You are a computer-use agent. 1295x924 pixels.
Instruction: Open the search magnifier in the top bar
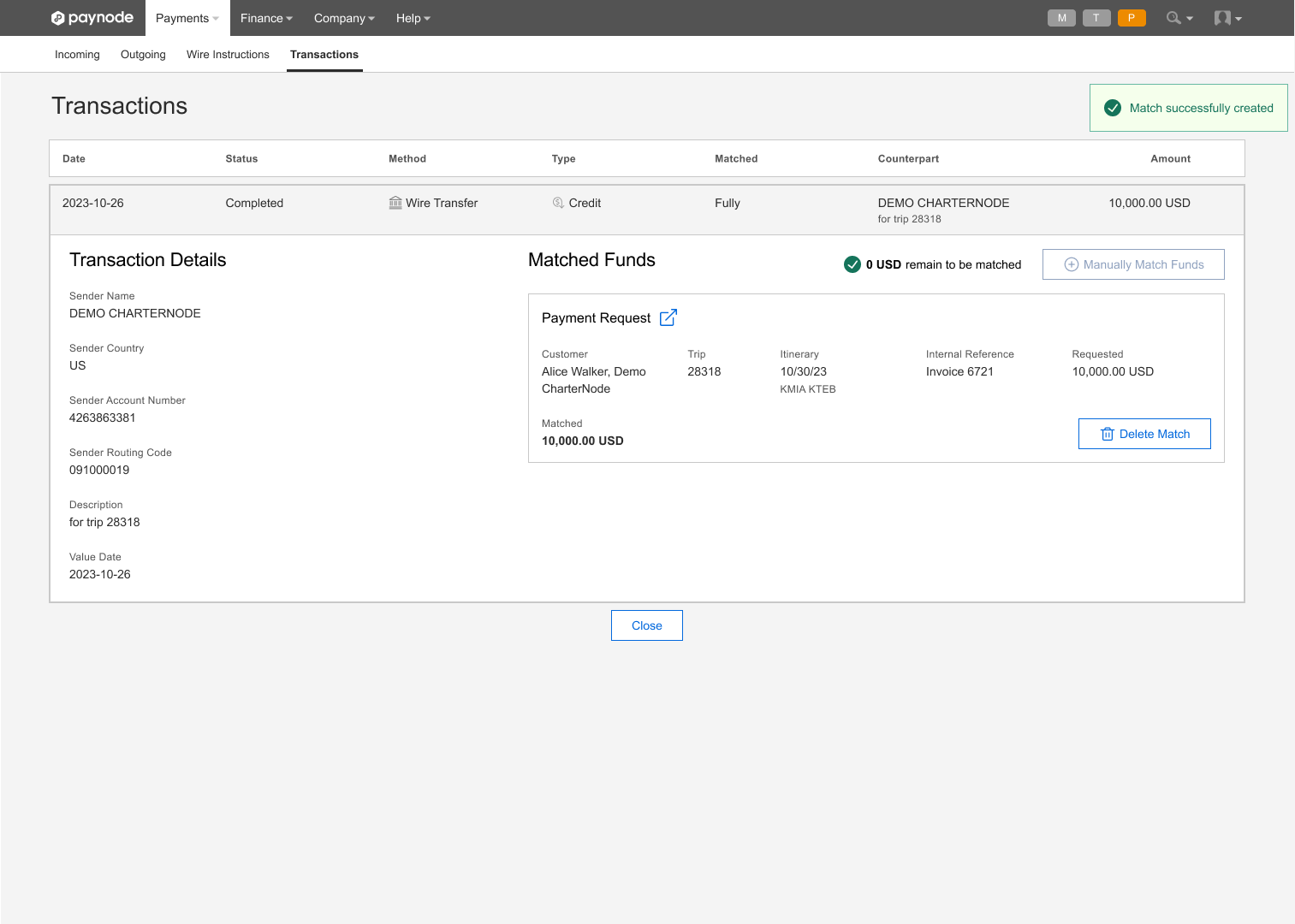coord(1179,18)
